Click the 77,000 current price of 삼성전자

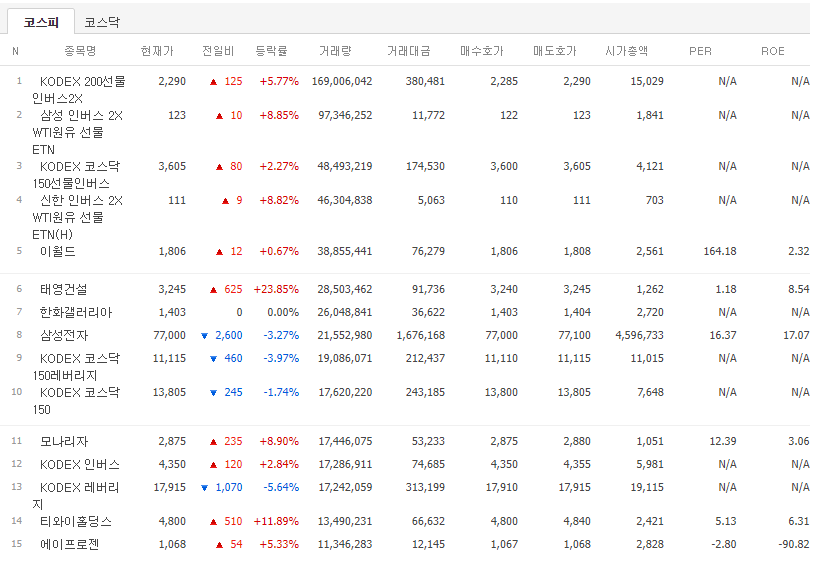coord(169,335)
